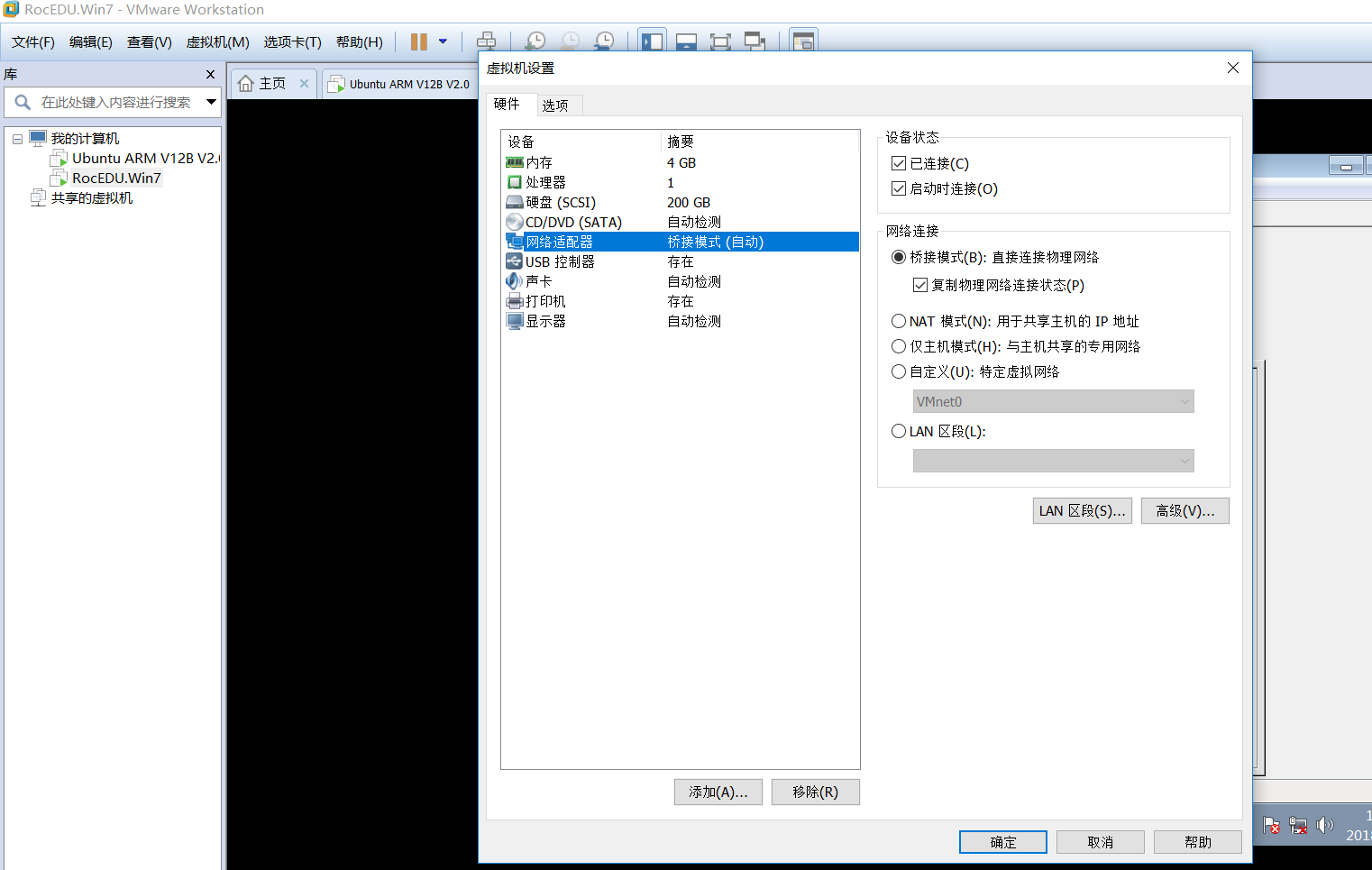
Task: Select the USB controller device icon
Action: (x=515, y=261)
